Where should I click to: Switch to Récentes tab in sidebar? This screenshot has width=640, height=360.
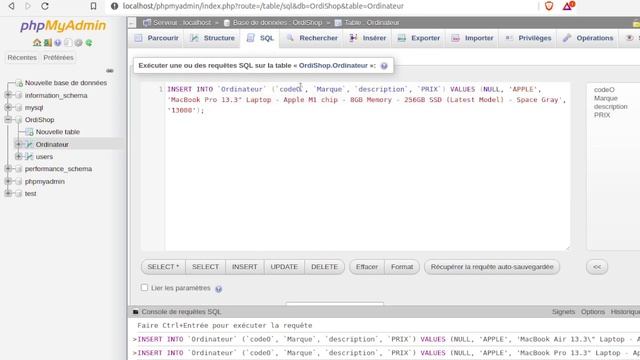coord(22,58)
